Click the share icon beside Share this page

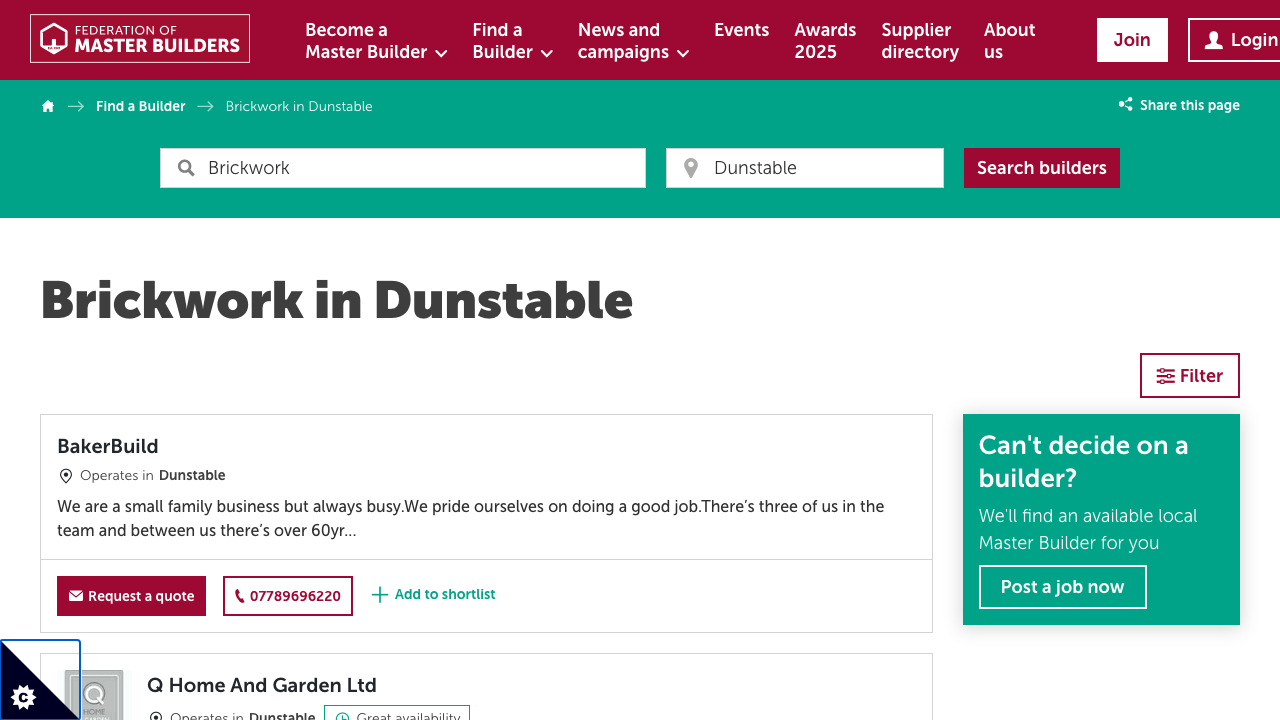click(x=1125, y=105)
